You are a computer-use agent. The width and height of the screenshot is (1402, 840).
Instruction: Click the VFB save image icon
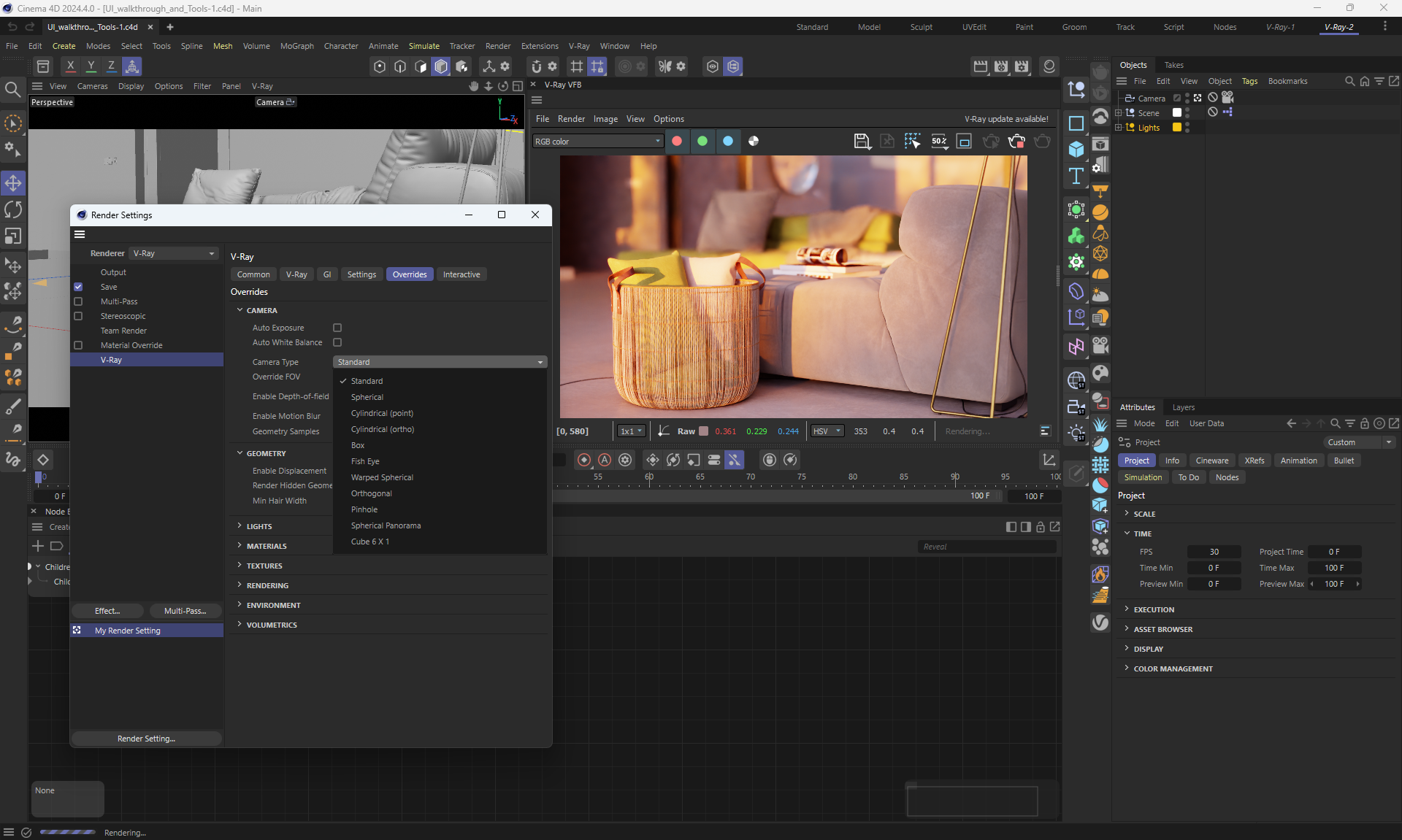point(862,142)
